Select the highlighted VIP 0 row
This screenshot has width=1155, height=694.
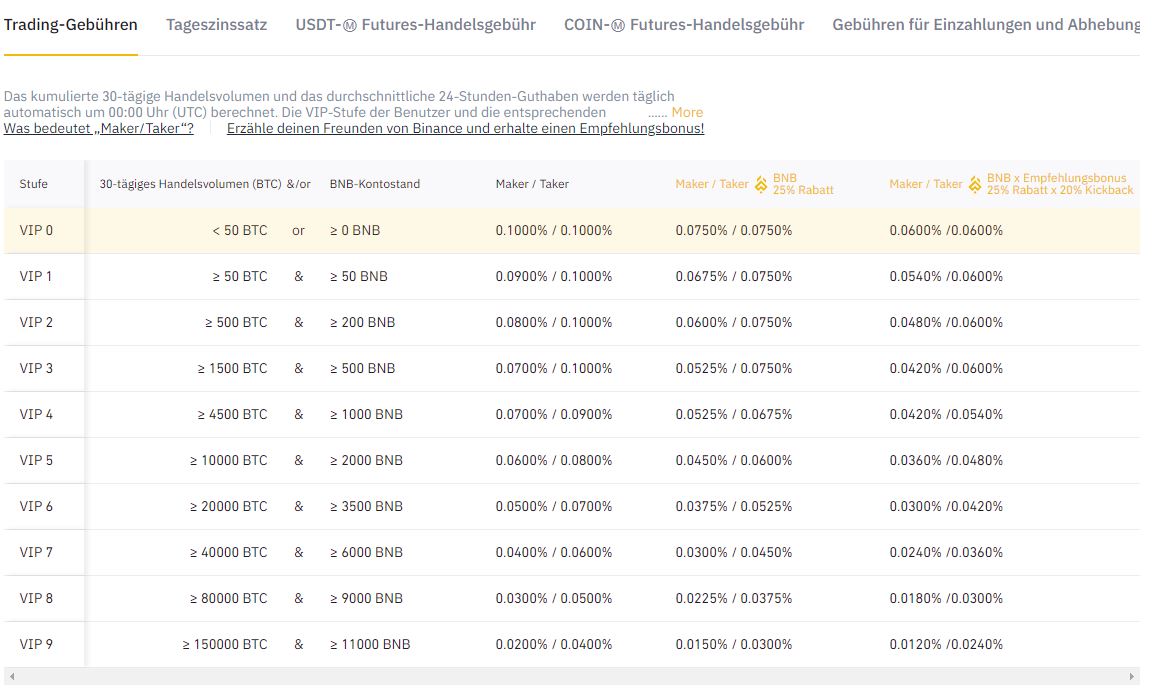pyautogui.click(x=400, y=230)
